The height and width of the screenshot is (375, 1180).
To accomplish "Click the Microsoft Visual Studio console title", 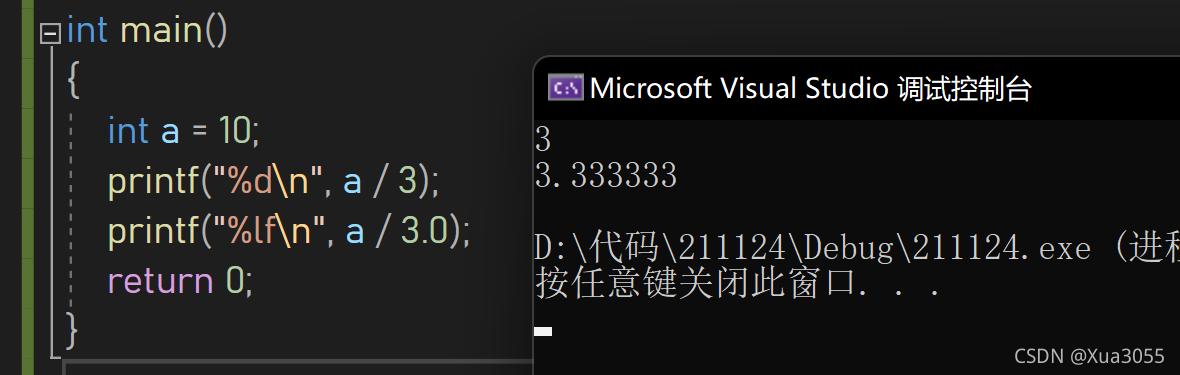I will pyautogui.click(x=810, y=88).
